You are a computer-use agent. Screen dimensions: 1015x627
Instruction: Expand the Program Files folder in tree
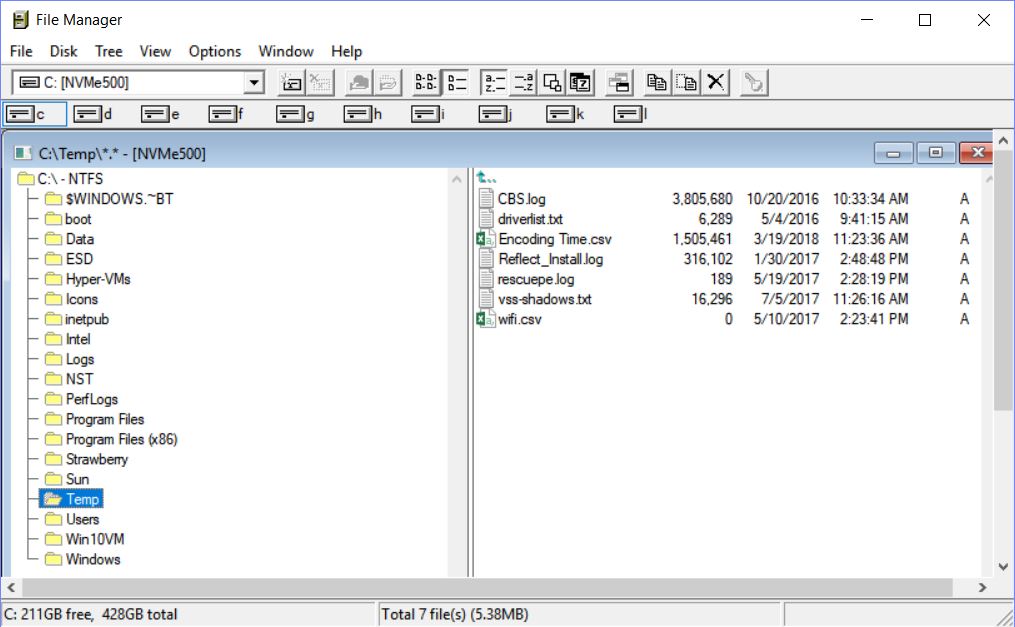tap(104, 419)
